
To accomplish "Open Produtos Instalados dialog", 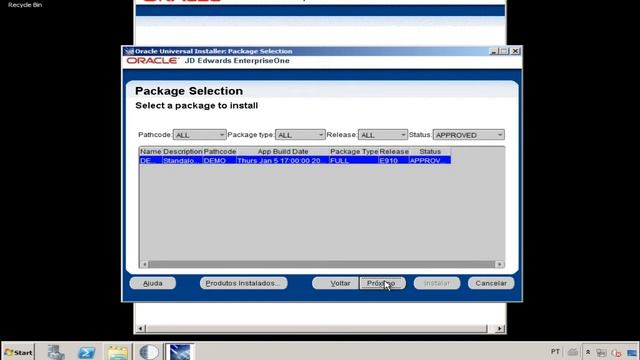I will coord(243,283).
